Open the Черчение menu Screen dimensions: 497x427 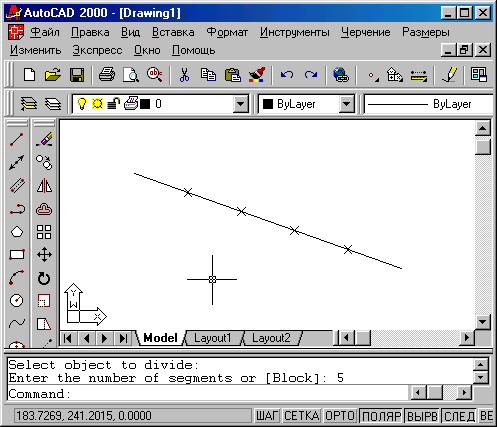coord(366,32)
